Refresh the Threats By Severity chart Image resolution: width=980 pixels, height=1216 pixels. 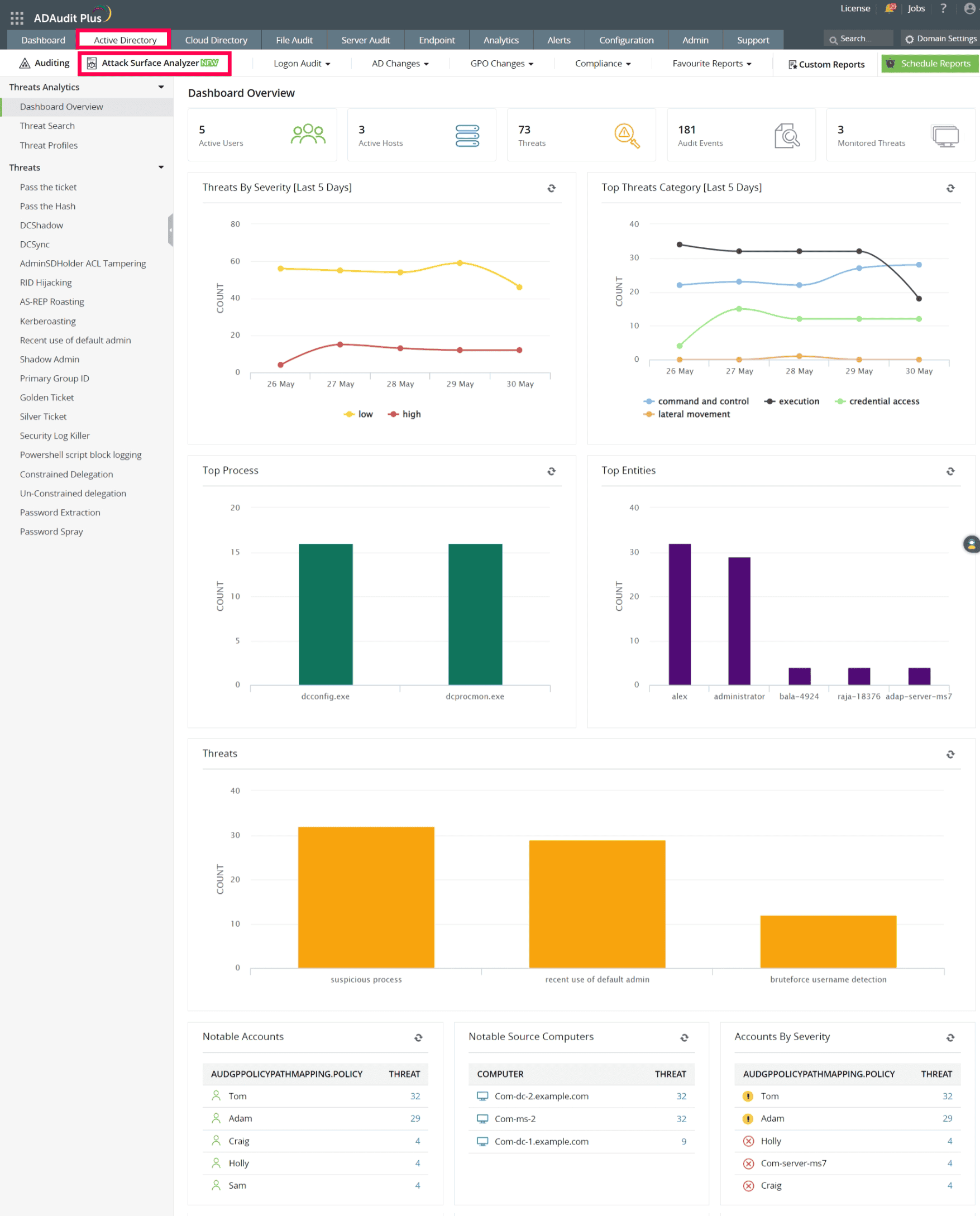552,188
